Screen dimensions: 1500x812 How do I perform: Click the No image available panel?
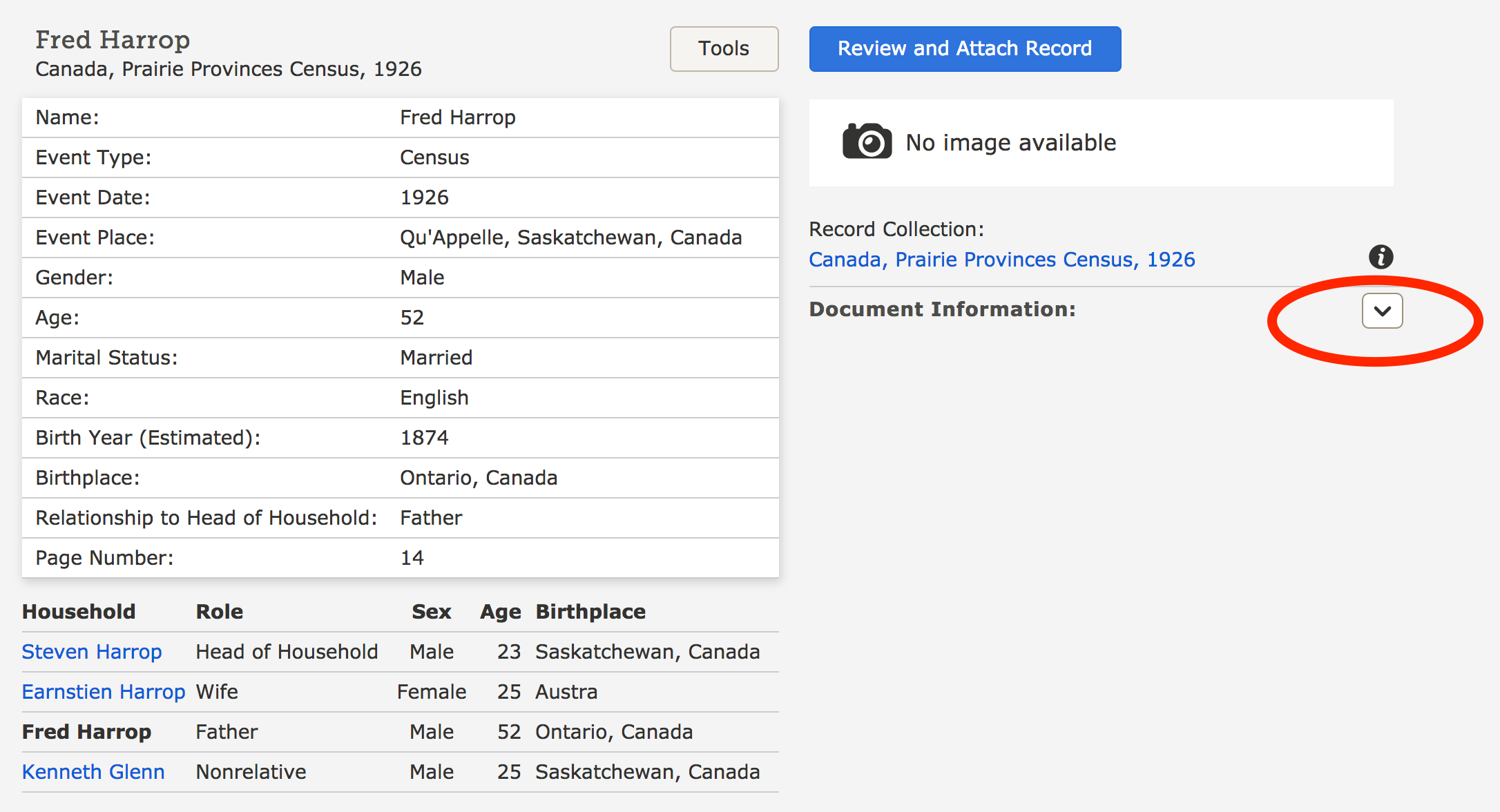pyautogui.click(x=1101, y=143)
